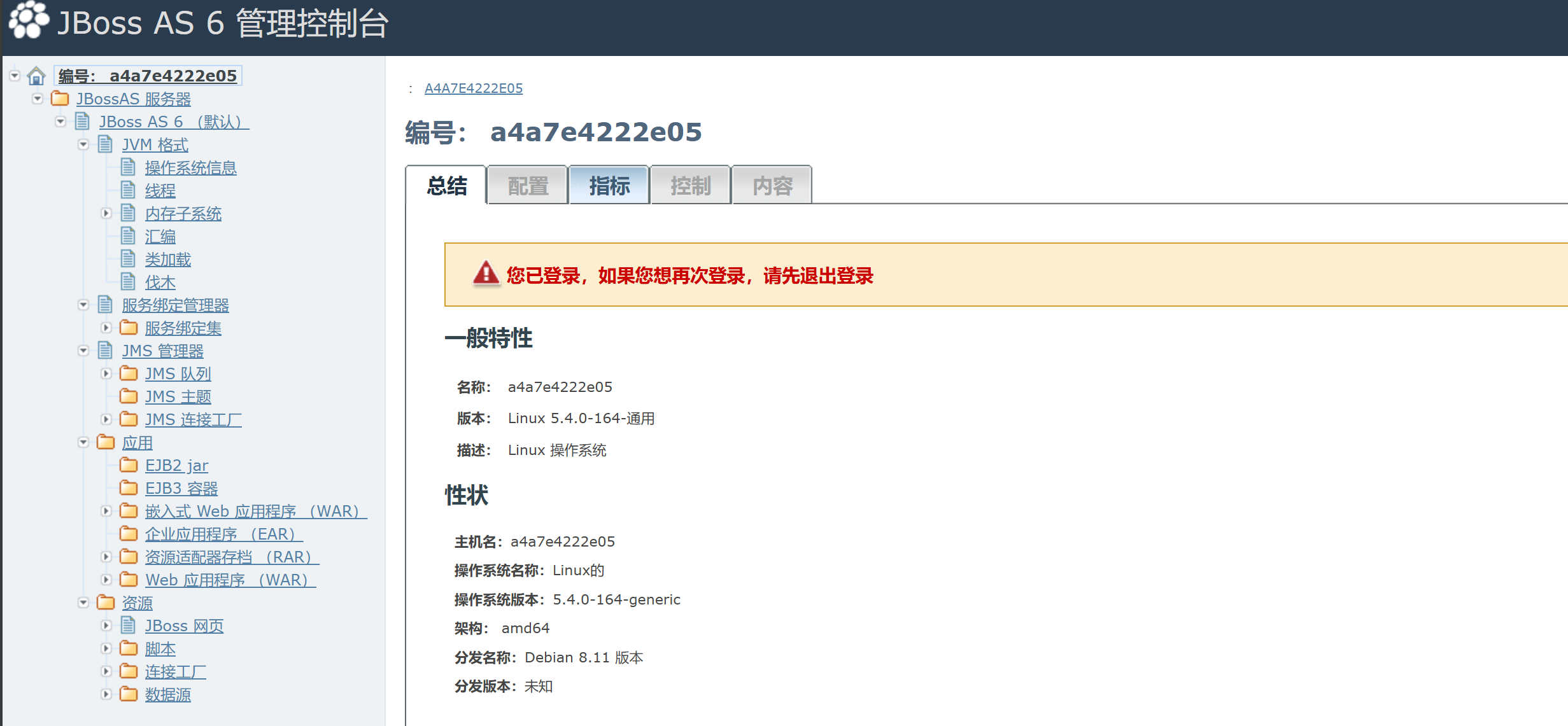Viewport: 1568px width, 726px height.
Task: Click folder icon beside JMS 队列
Action: [129, 373]
